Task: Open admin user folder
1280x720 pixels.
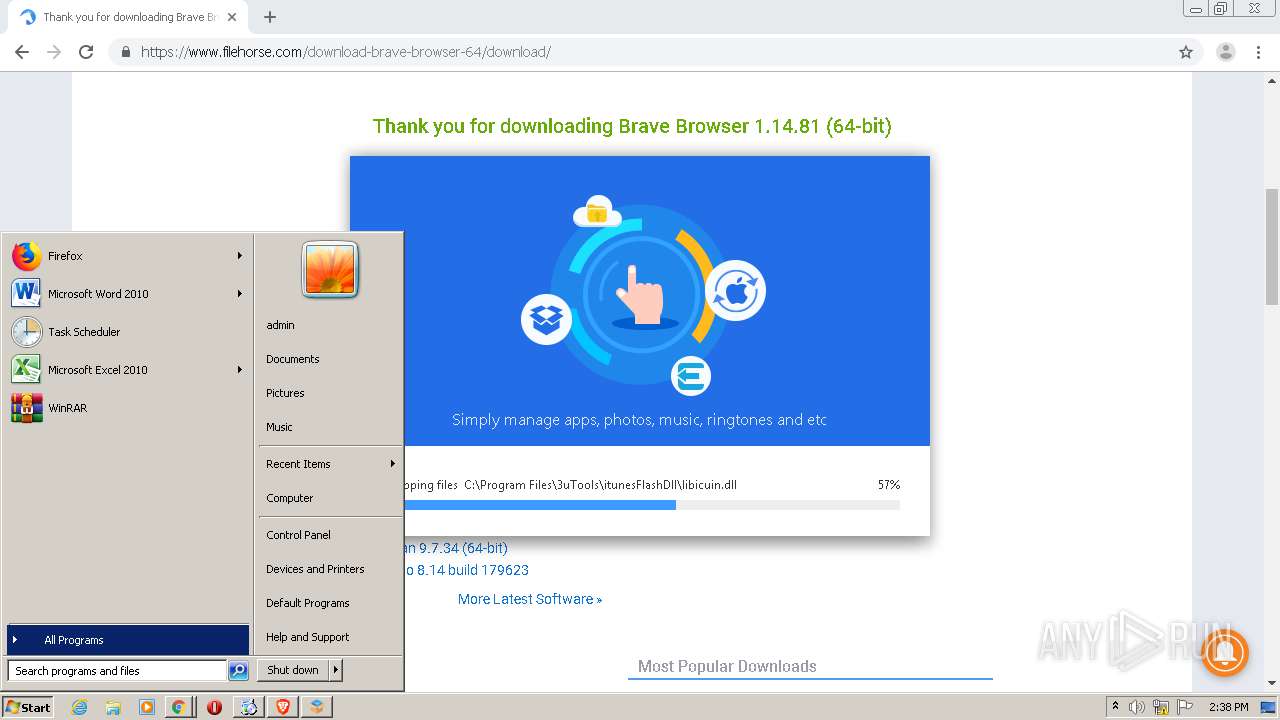Action: click(280, 325)
